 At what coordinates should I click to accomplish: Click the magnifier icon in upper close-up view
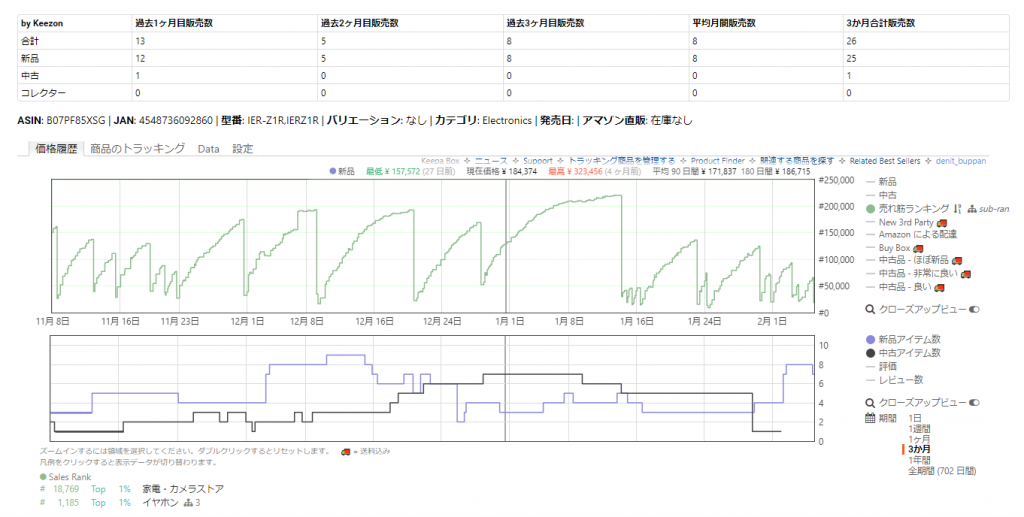tap(870, 310)
